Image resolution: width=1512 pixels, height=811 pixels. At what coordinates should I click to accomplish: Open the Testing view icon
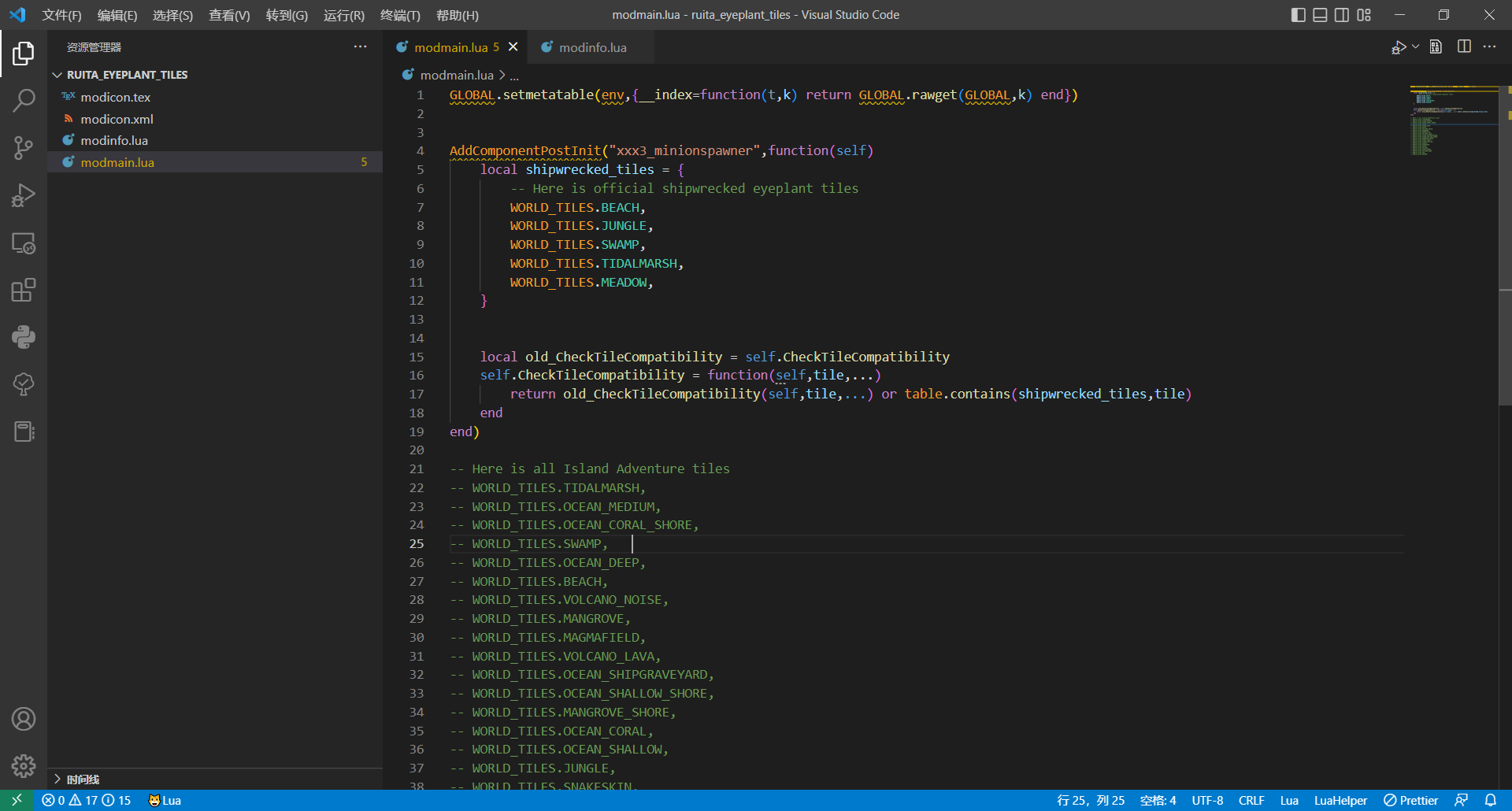pyautogui.click(x=24, y=384)
